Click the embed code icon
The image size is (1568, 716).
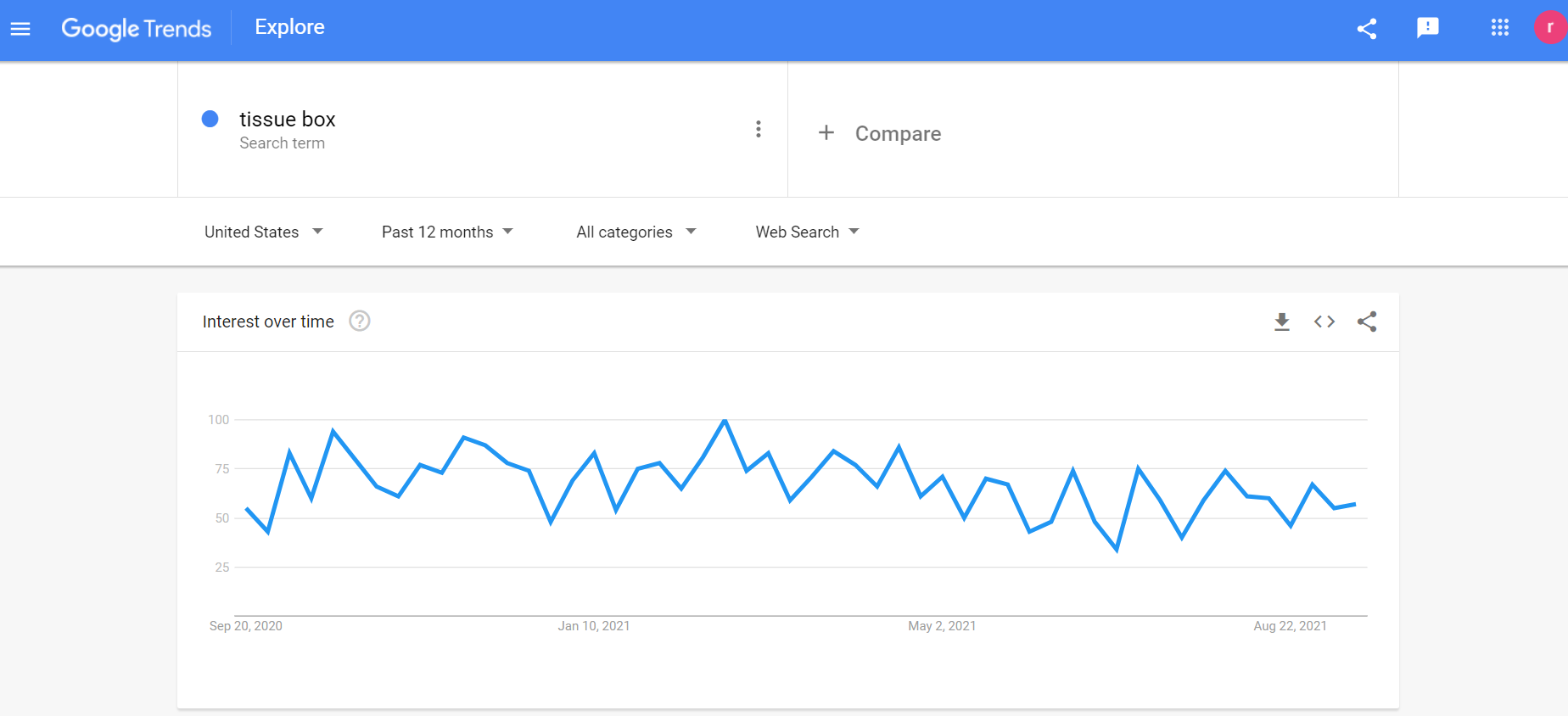click(1324, 322)
